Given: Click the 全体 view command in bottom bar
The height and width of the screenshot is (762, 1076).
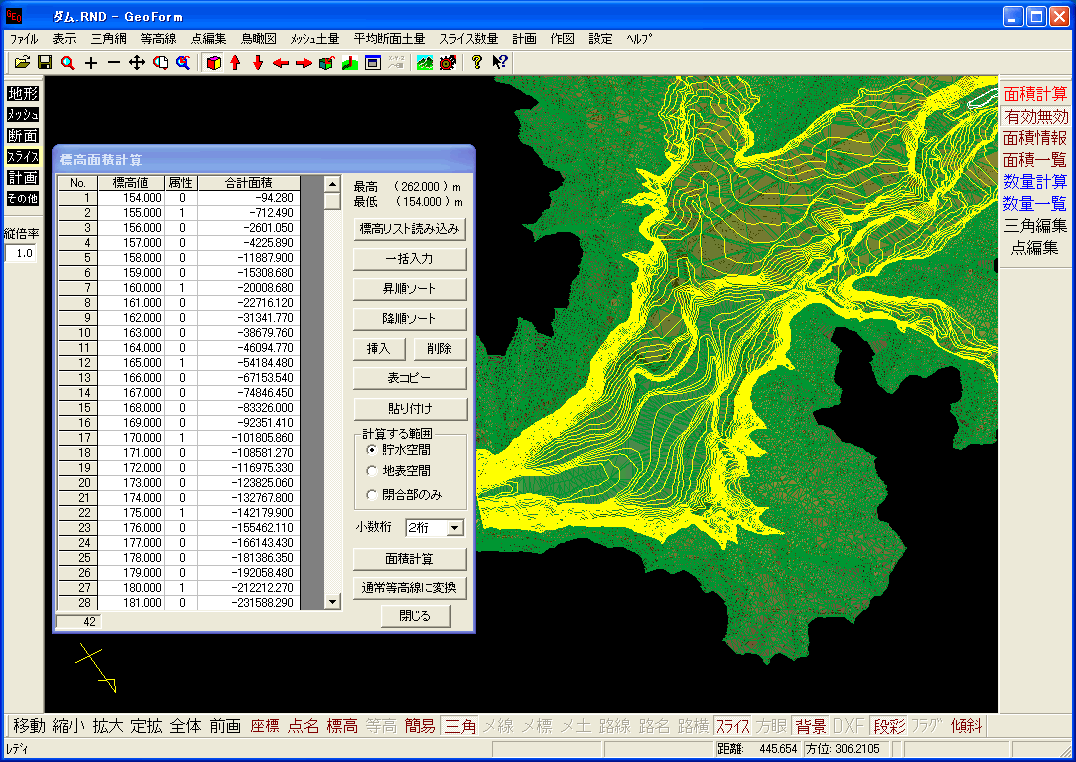Looking at the screenshot, I should click(185, 726).
